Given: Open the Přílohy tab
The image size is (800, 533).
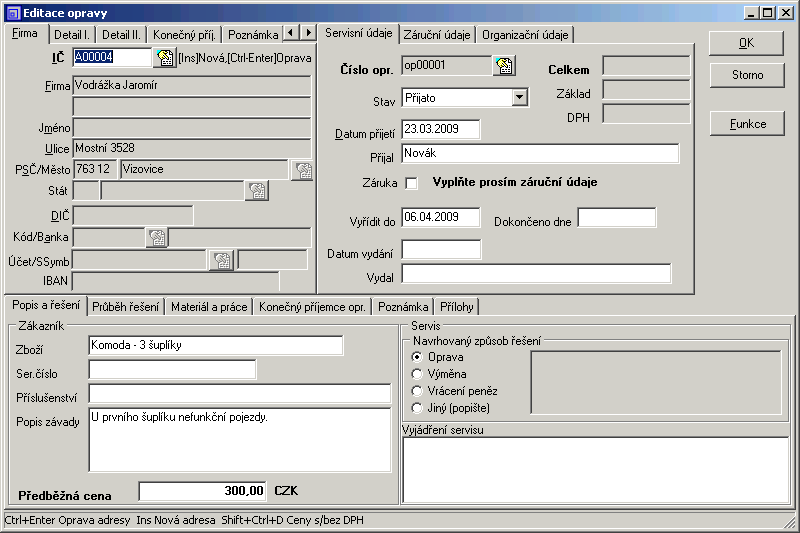Looking at the screenshot, I should 457,307.
